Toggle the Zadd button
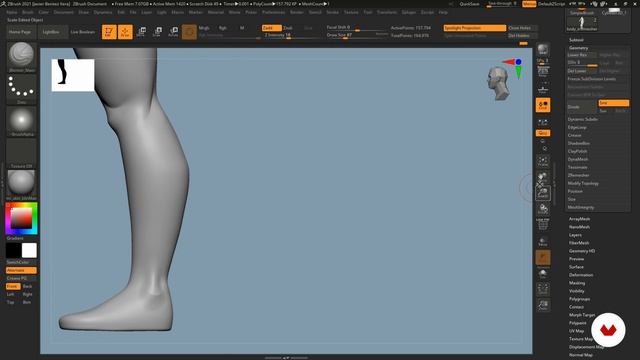The image size is (640, 360). click(x=271, y=28)
